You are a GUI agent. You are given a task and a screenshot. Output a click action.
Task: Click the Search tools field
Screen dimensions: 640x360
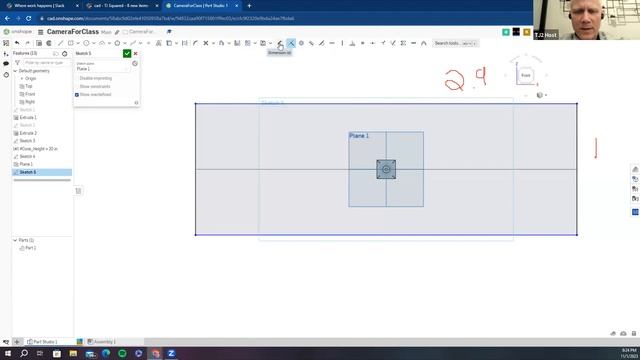(x=456, y=43)
